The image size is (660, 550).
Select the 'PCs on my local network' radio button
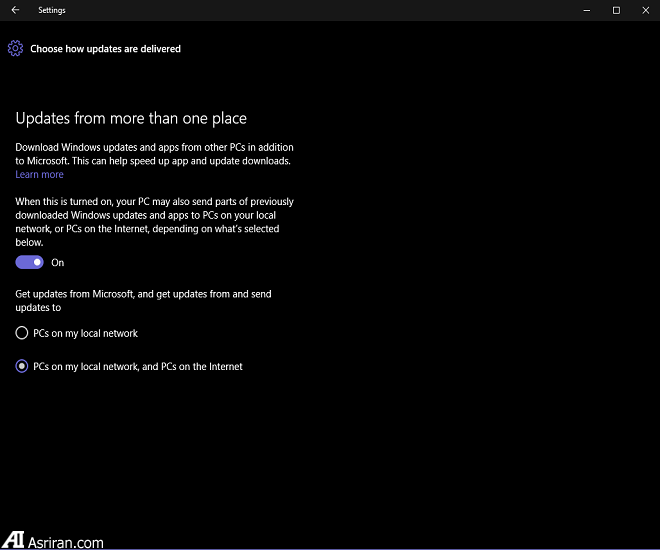pyautogui.click(x=22, y=333)
